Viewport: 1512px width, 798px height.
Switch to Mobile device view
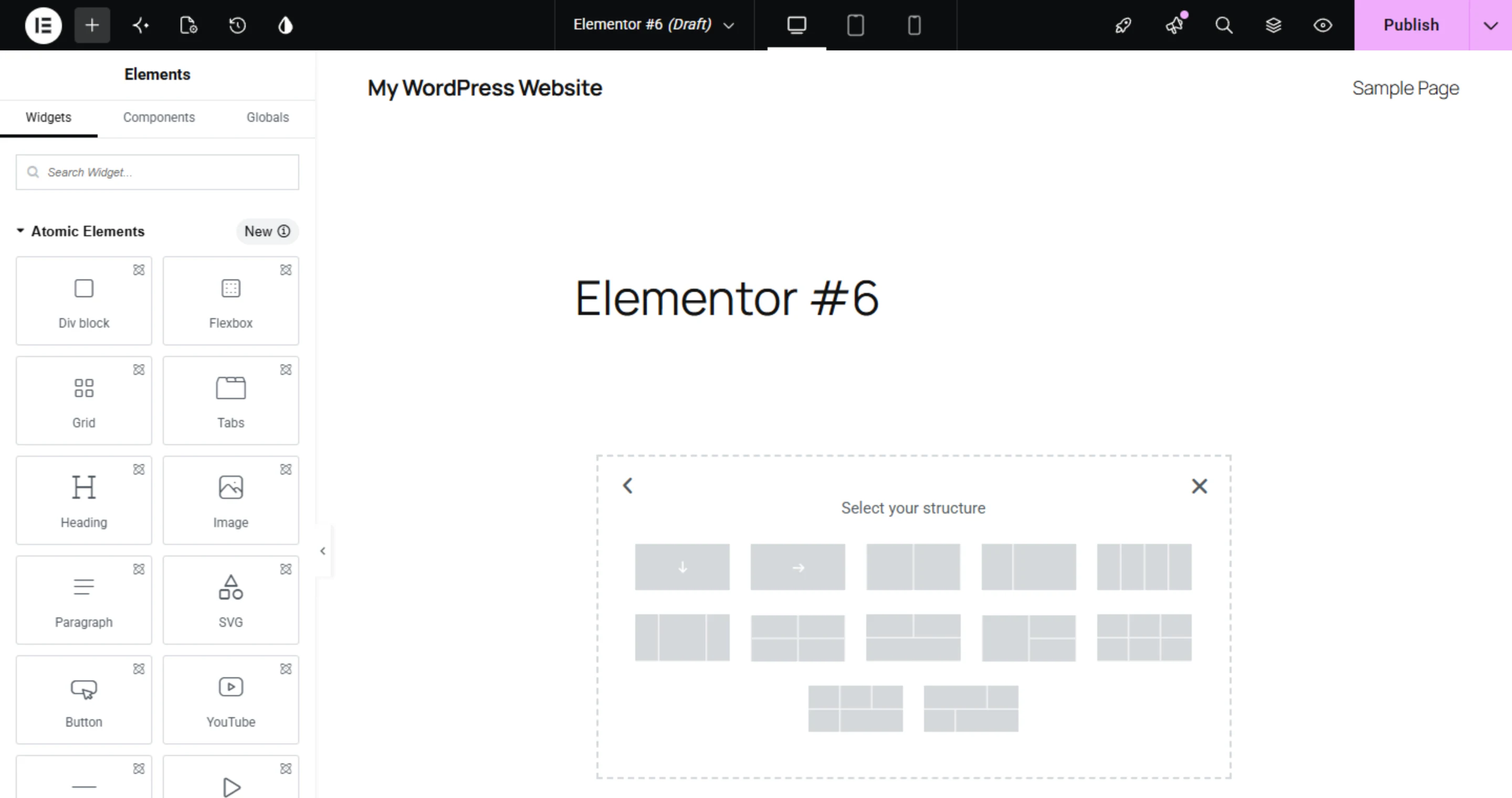click(x=914, y=25)
